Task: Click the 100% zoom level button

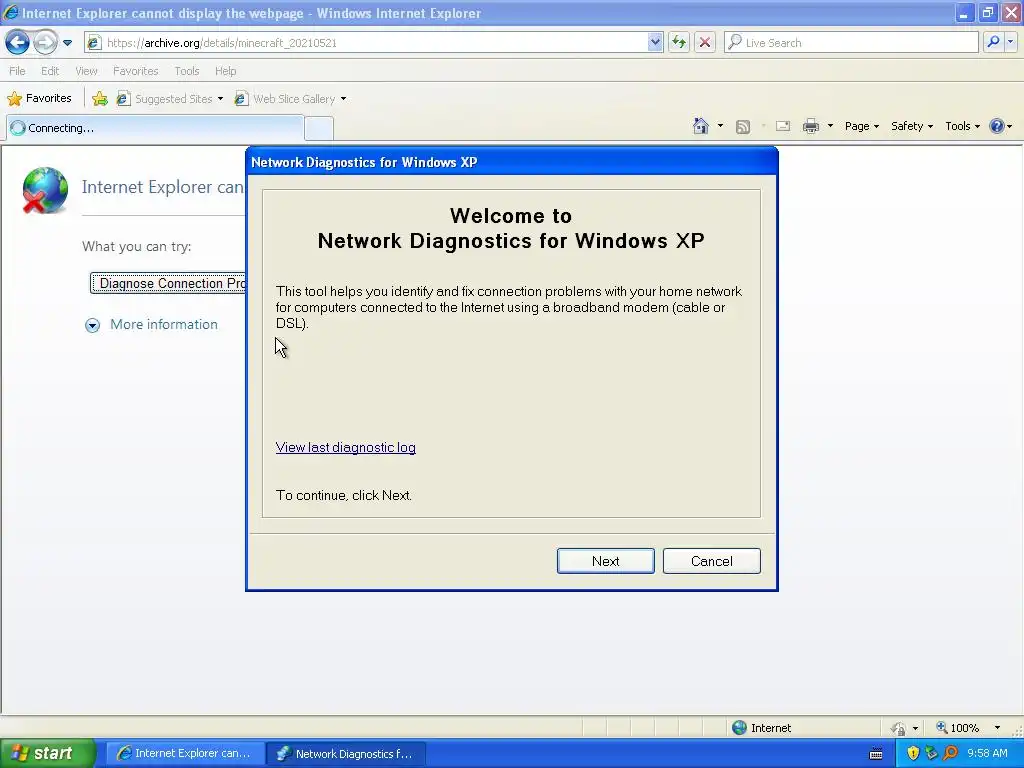Action: point(958,728)
